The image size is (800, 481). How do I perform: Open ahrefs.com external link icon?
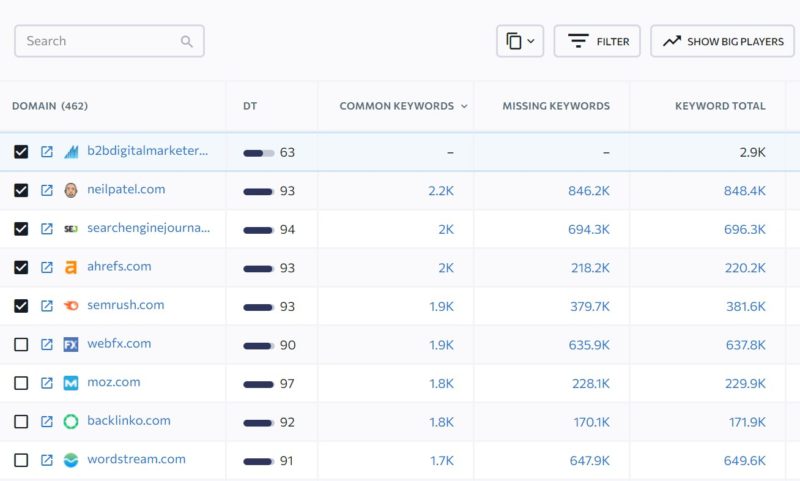pos(46,267)
